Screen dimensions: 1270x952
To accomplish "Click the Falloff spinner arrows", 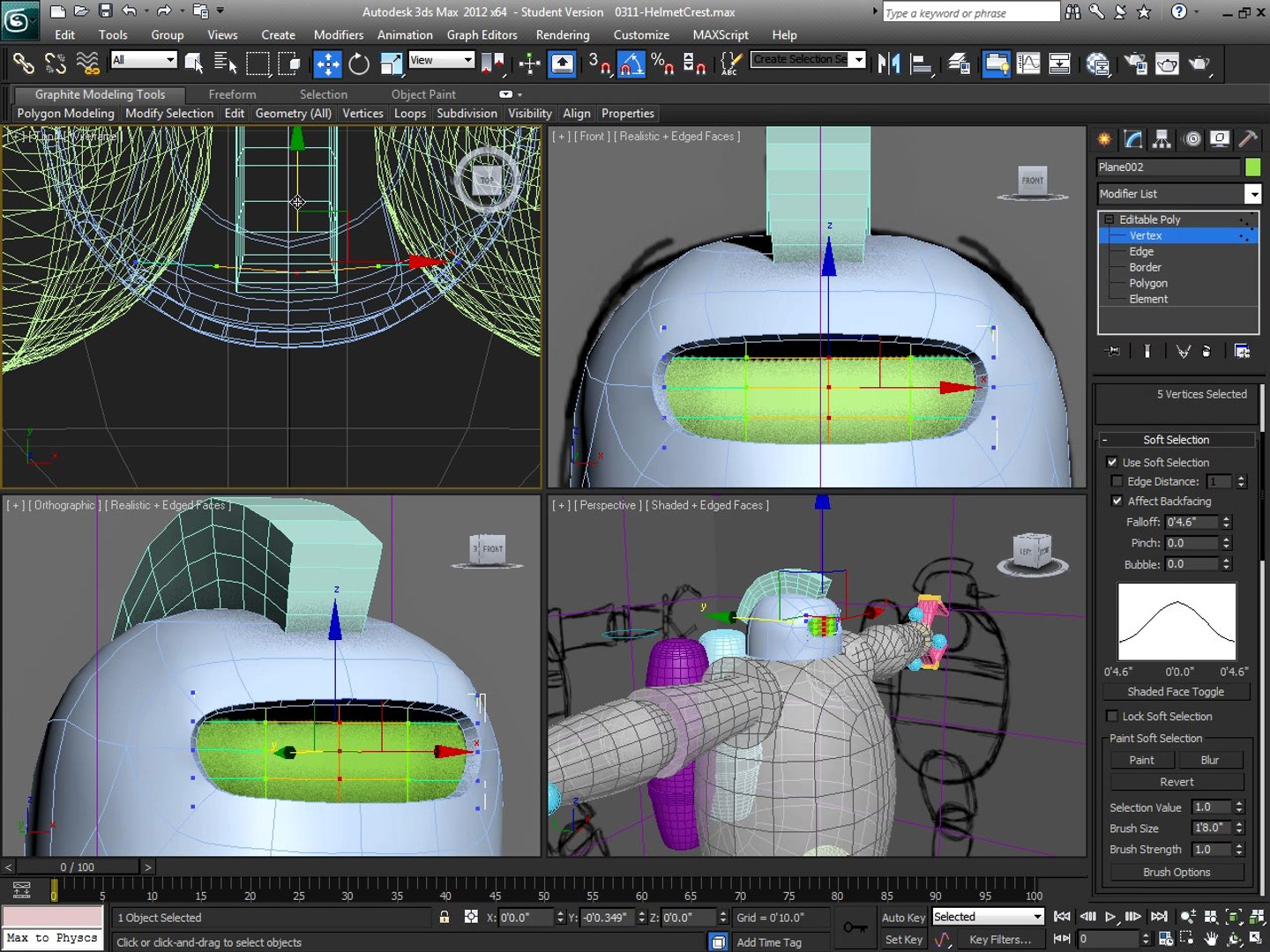I will click(x=1226, y=522).
